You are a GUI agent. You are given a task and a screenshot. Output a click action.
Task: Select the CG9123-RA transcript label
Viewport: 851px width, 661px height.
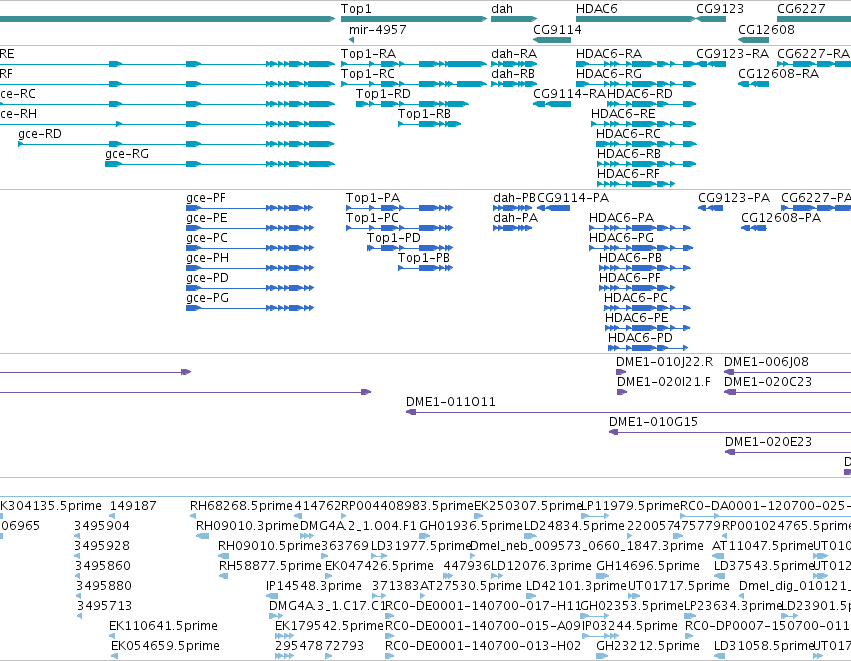coord(733,54)
